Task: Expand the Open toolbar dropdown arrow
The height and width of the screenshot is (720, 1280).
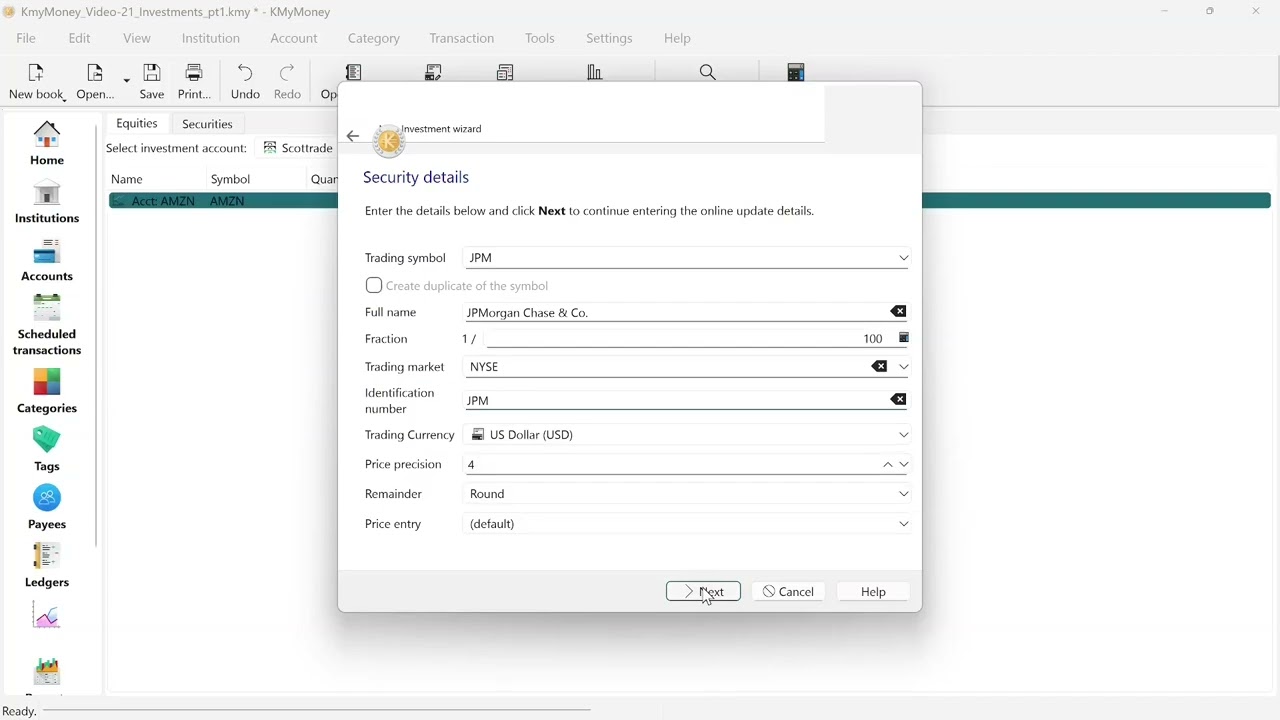Action: coord(126,82)
